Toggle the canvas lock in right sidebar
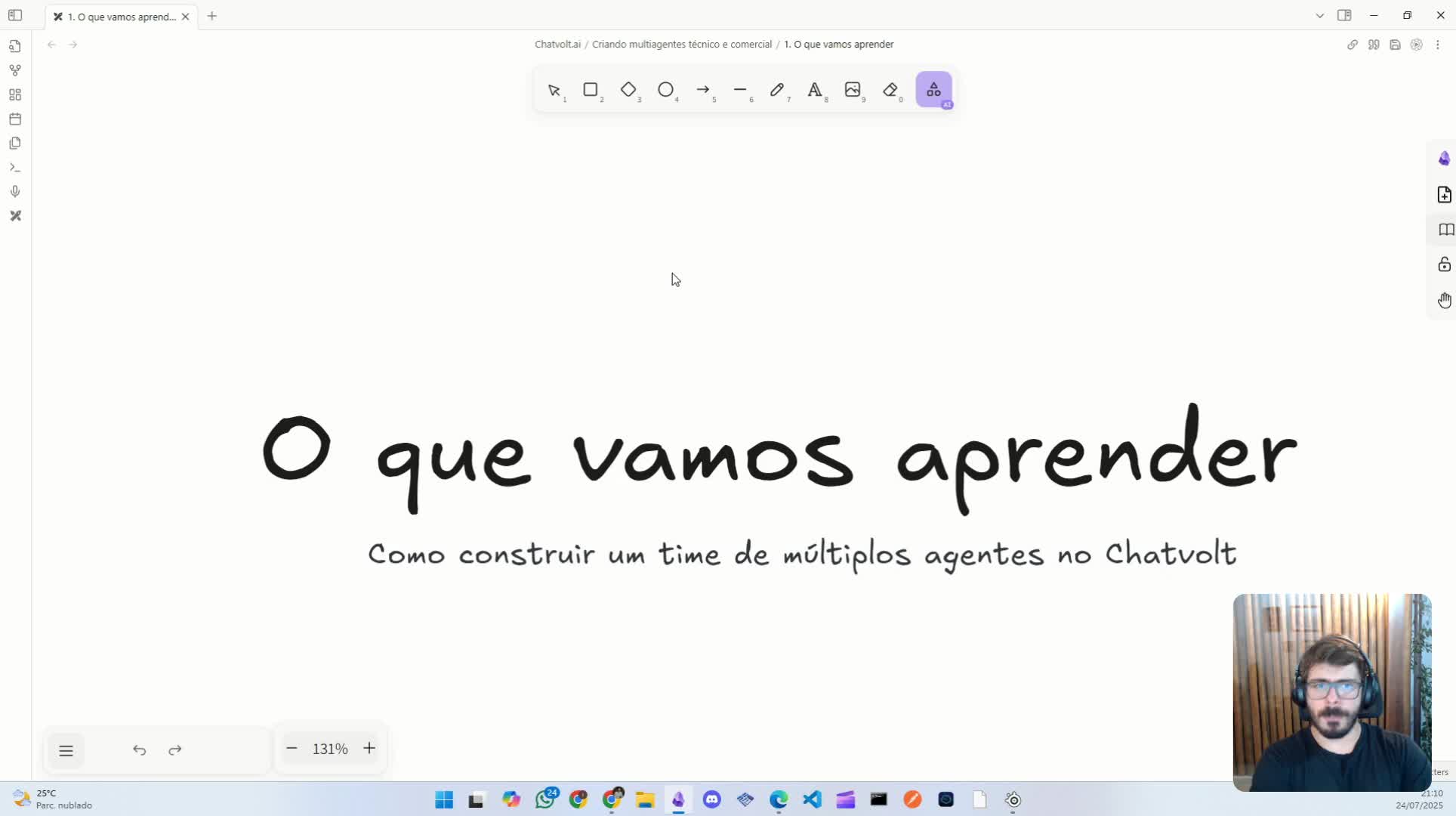The height and width of the screenshot is (816, 1456). click(1445, 264)
